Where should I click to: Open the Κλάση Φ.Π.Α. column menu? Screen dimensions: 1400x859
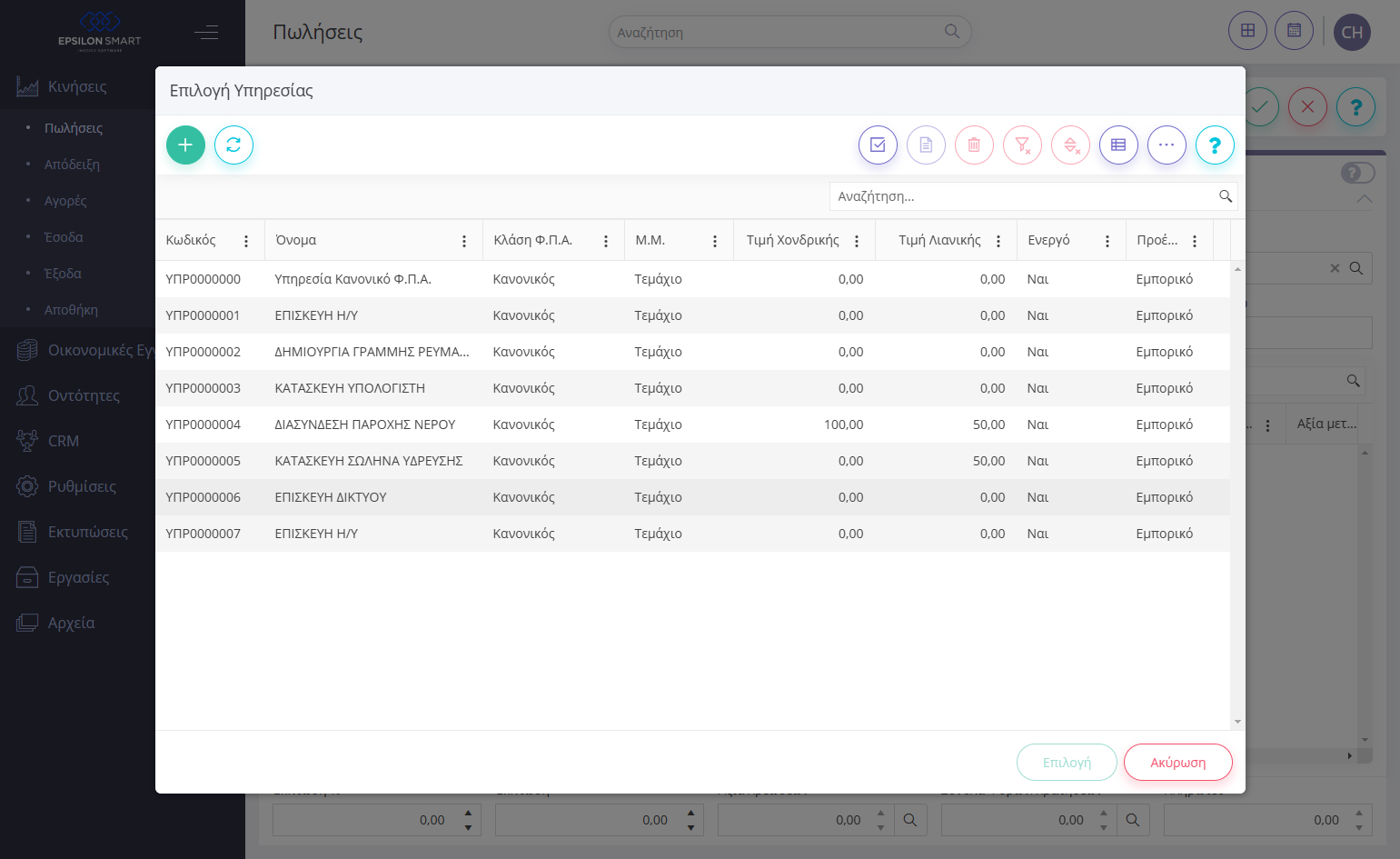606,241
